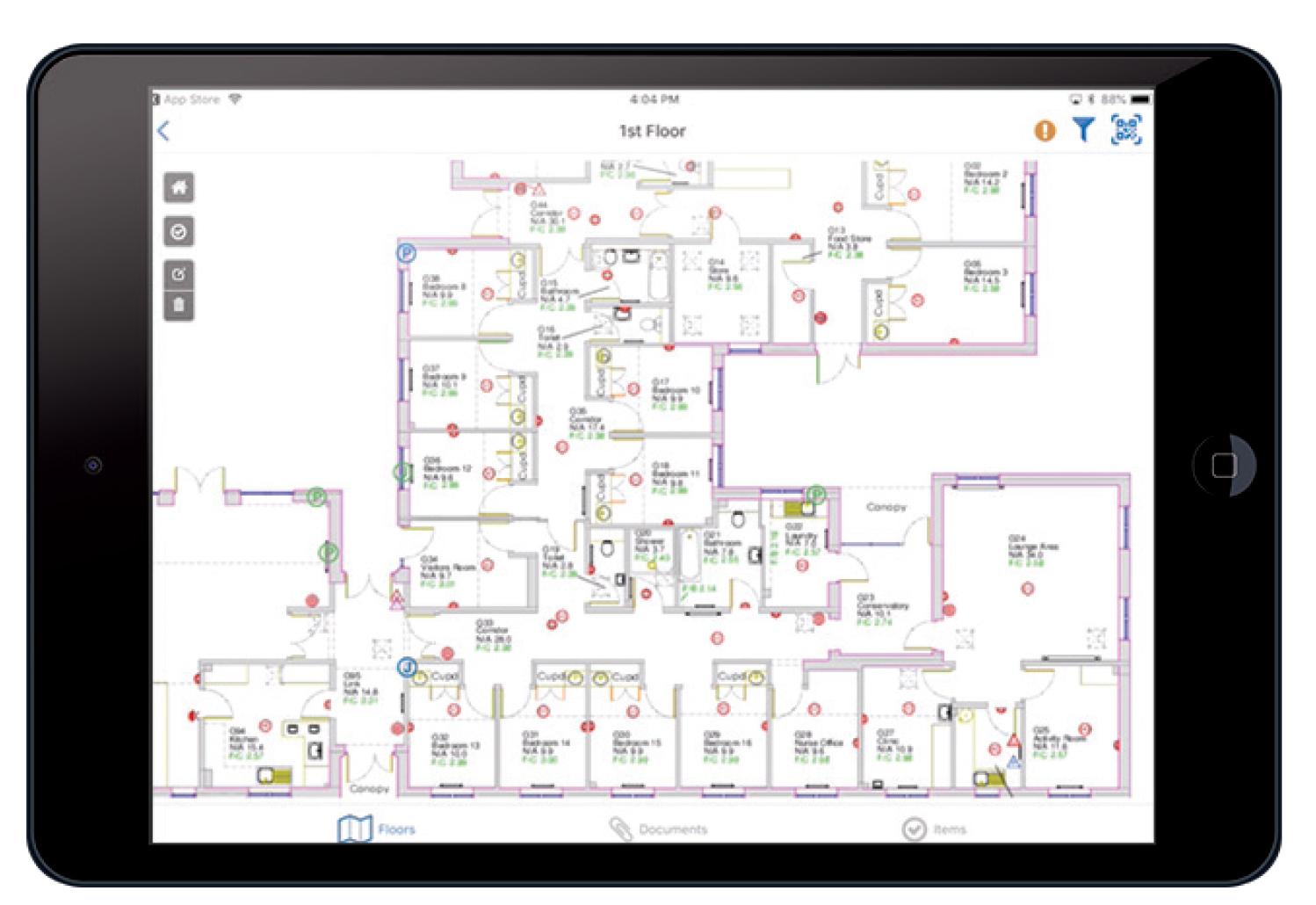The image size is (1316, 905).
Task: Tap red marker in Visitors Room
Action: (487, 565)
